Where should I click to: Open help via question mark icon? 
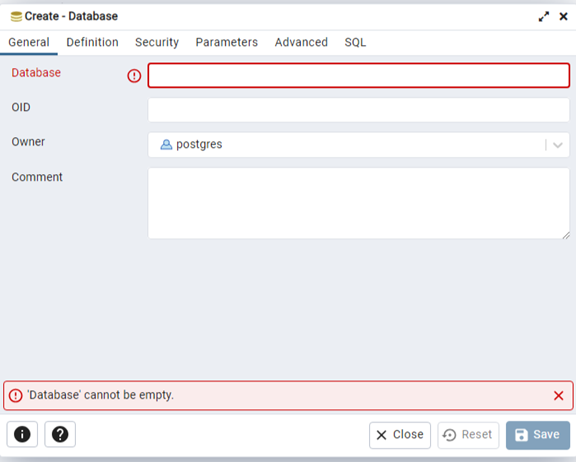[x=60, y=434]
